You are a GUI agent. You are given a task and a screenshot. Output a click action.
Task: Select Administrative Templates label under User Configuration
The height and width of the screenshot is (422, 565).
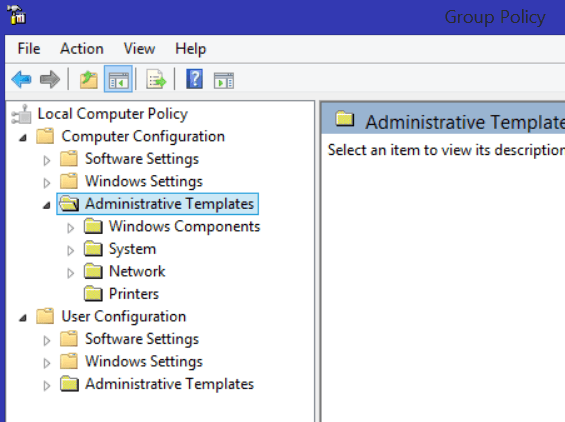pos(169,384)
